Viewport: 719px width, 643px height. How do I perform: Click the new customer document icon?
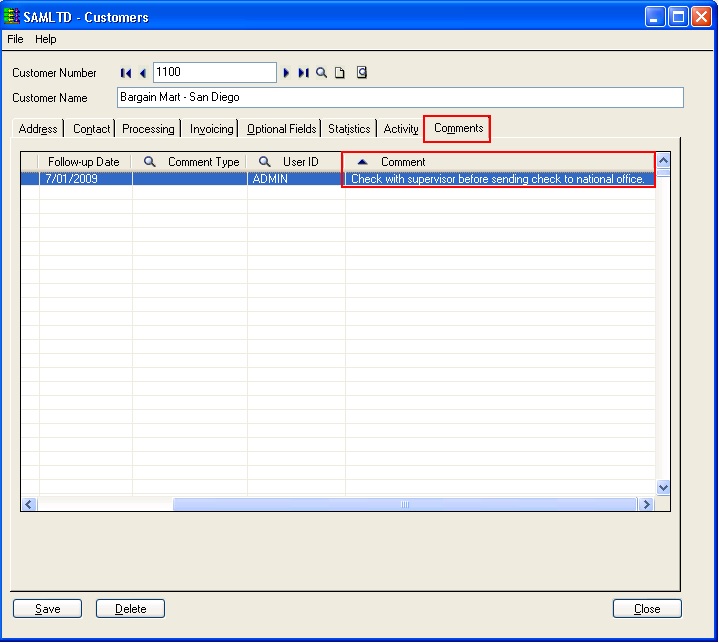coord(340,73)
